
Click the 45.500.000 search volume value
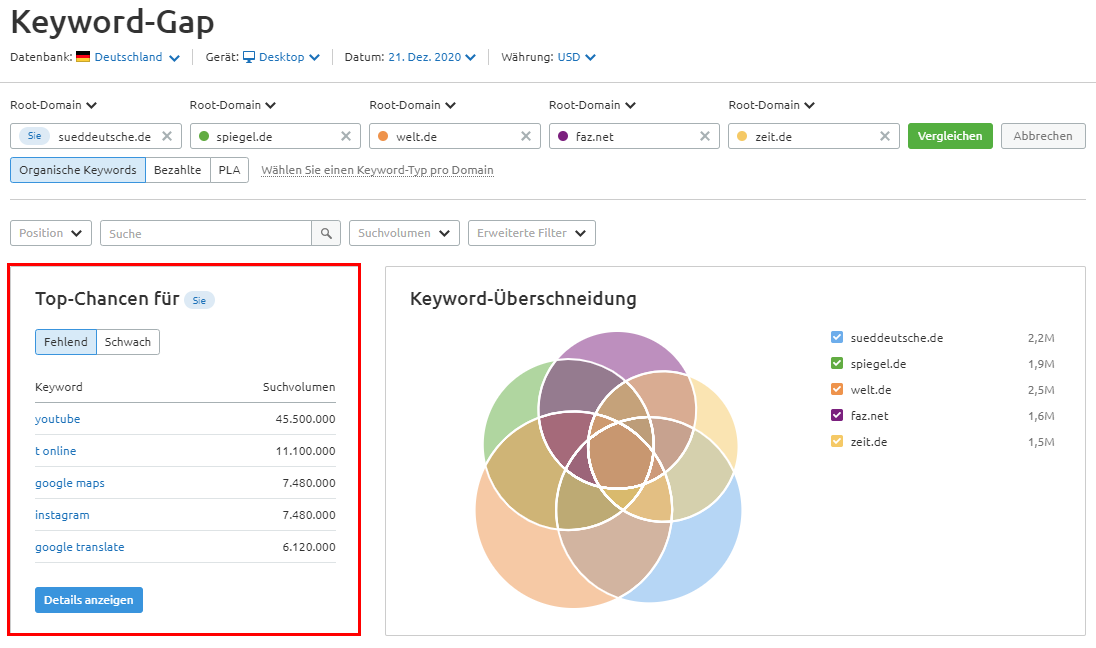click(305, 419)
